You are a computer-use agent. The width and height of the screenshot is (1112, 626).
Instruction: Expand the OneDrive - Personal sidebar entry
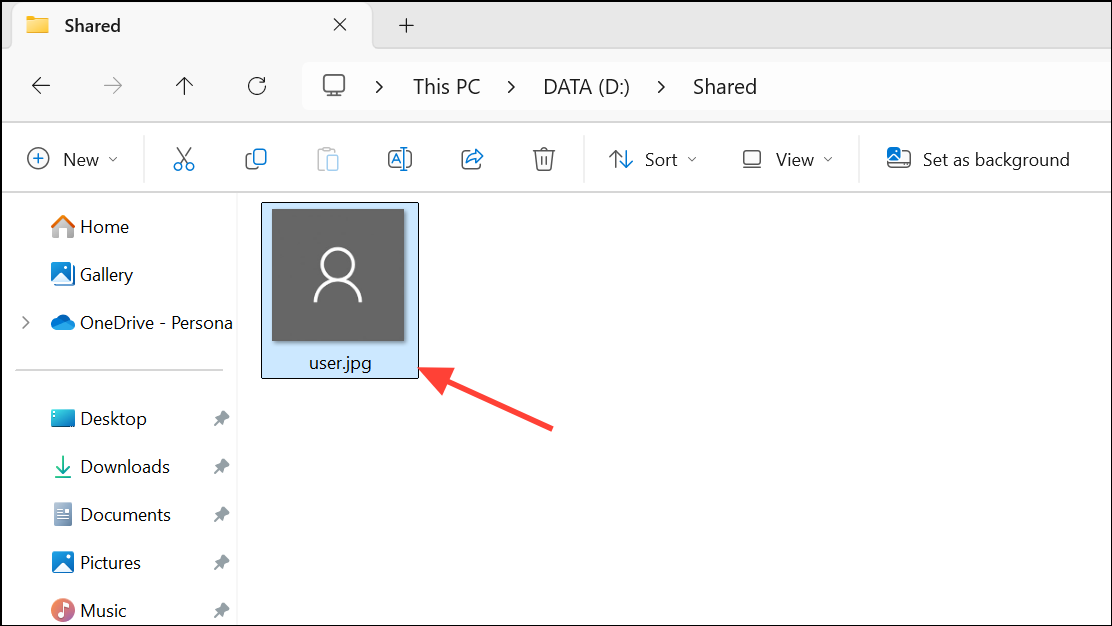click(25, 322)
